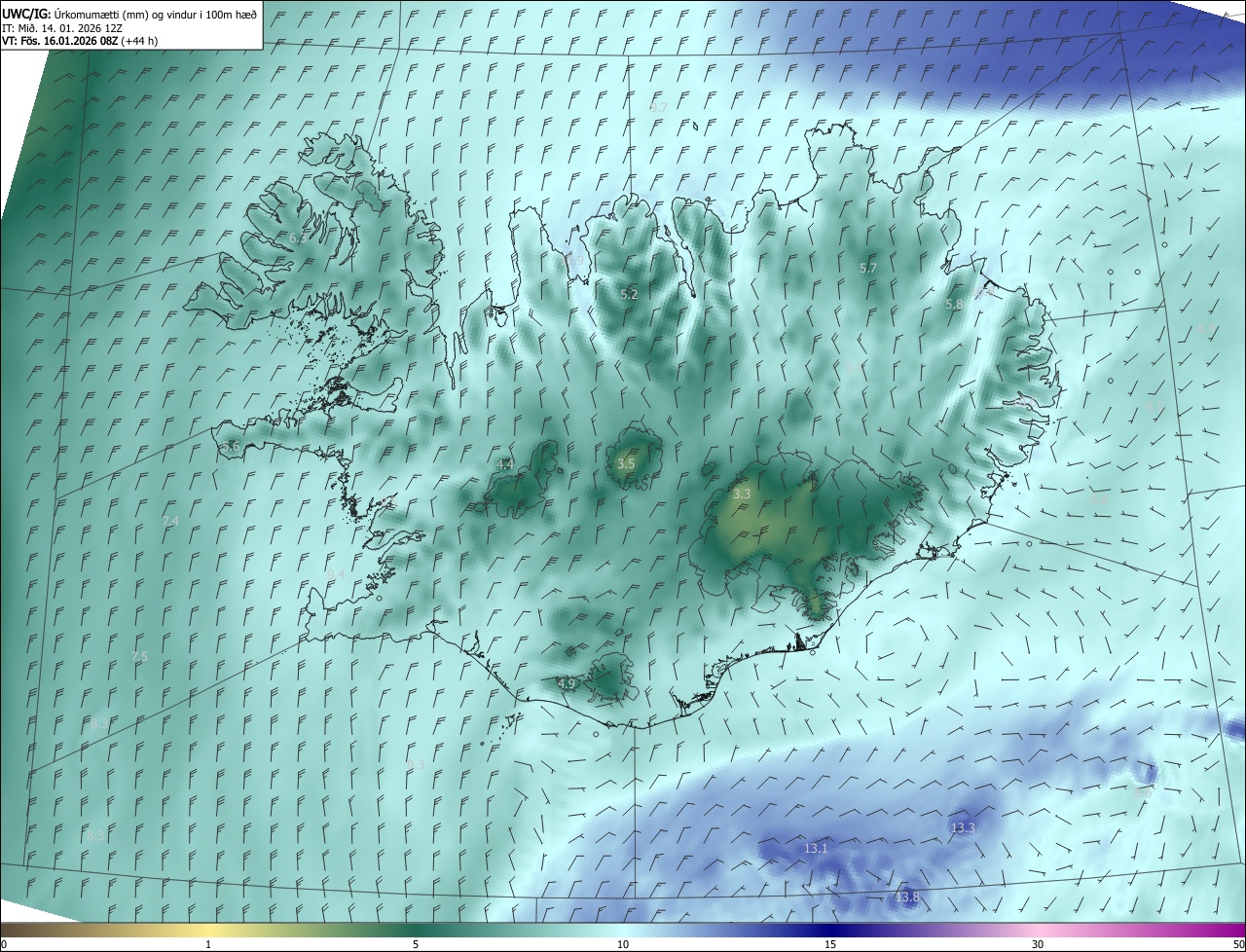Click the initial time line "IT: Mið. 14. 01. 2026 12Z"
The width and height of the screenshot is (1246, 952).
tap(62, 27)
